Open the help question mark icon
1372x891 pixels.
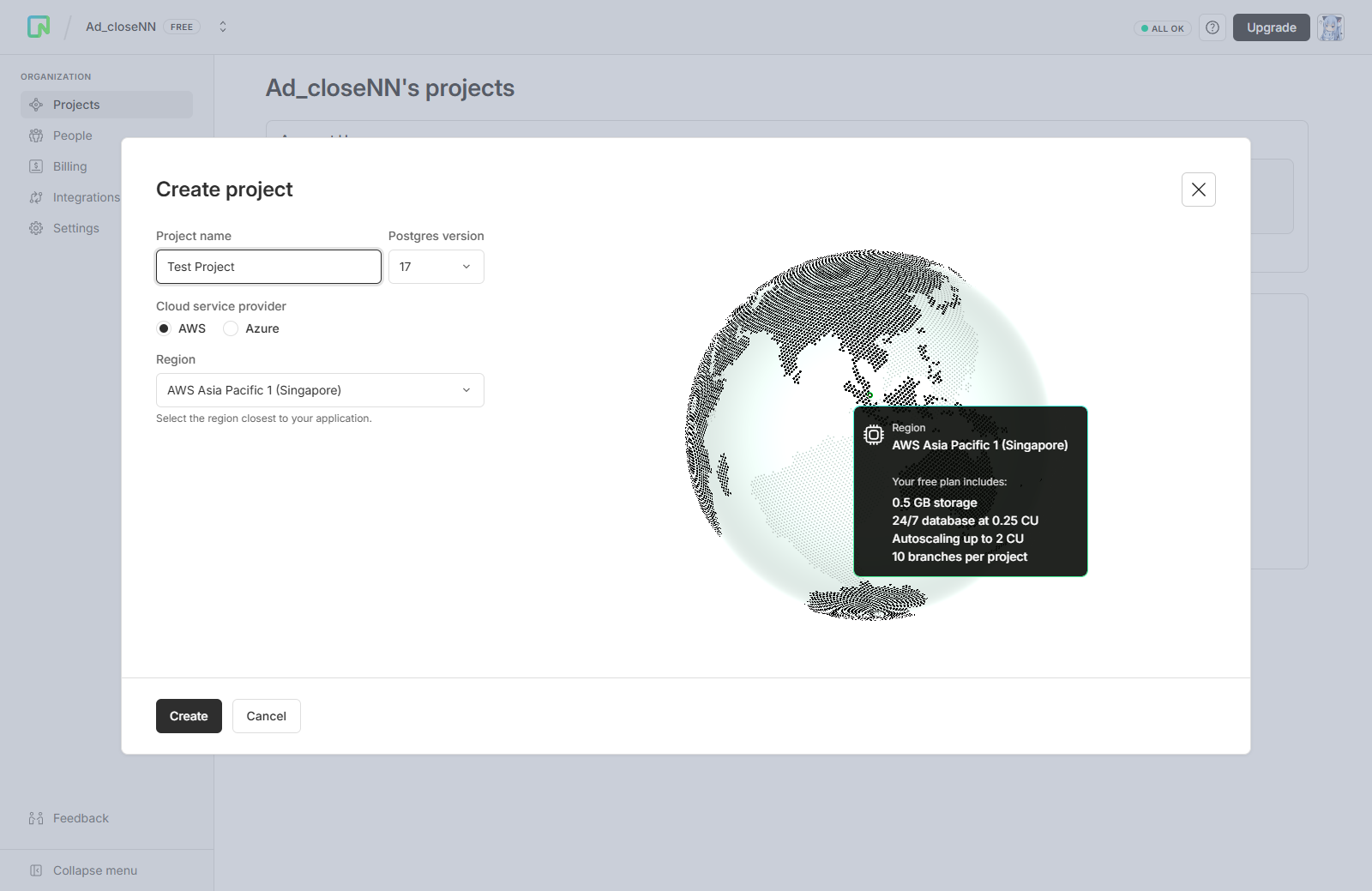coord(1213,27)
